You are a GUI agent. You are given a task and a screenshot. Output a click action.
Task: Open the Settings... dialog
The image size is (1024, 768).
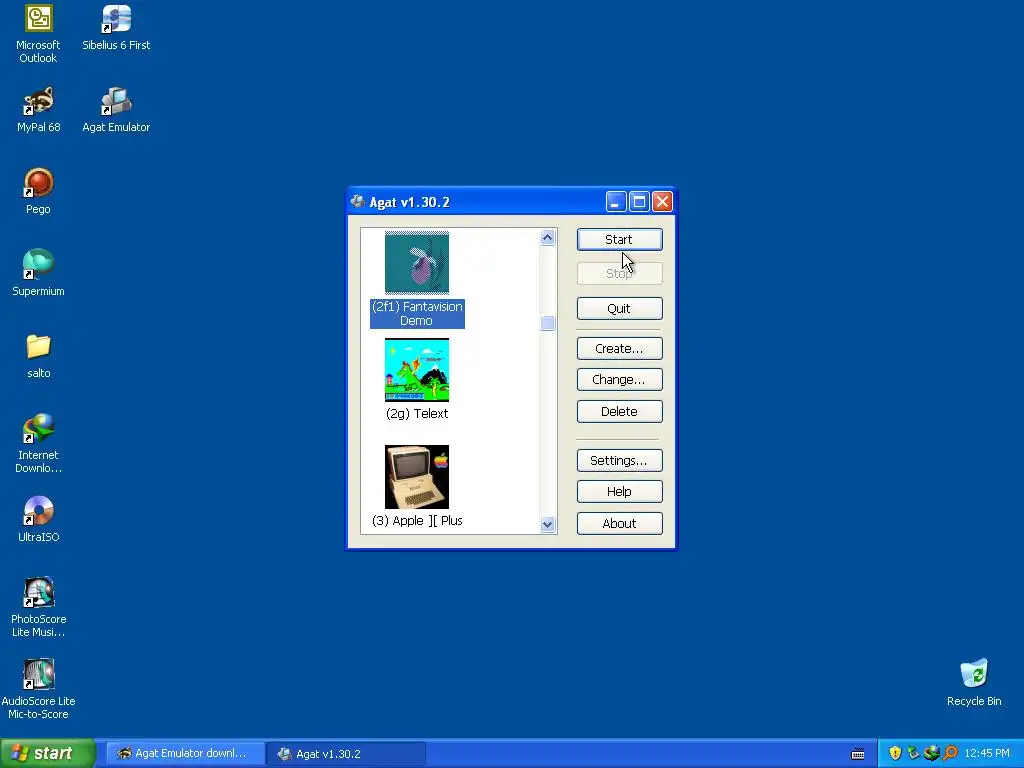619,460
